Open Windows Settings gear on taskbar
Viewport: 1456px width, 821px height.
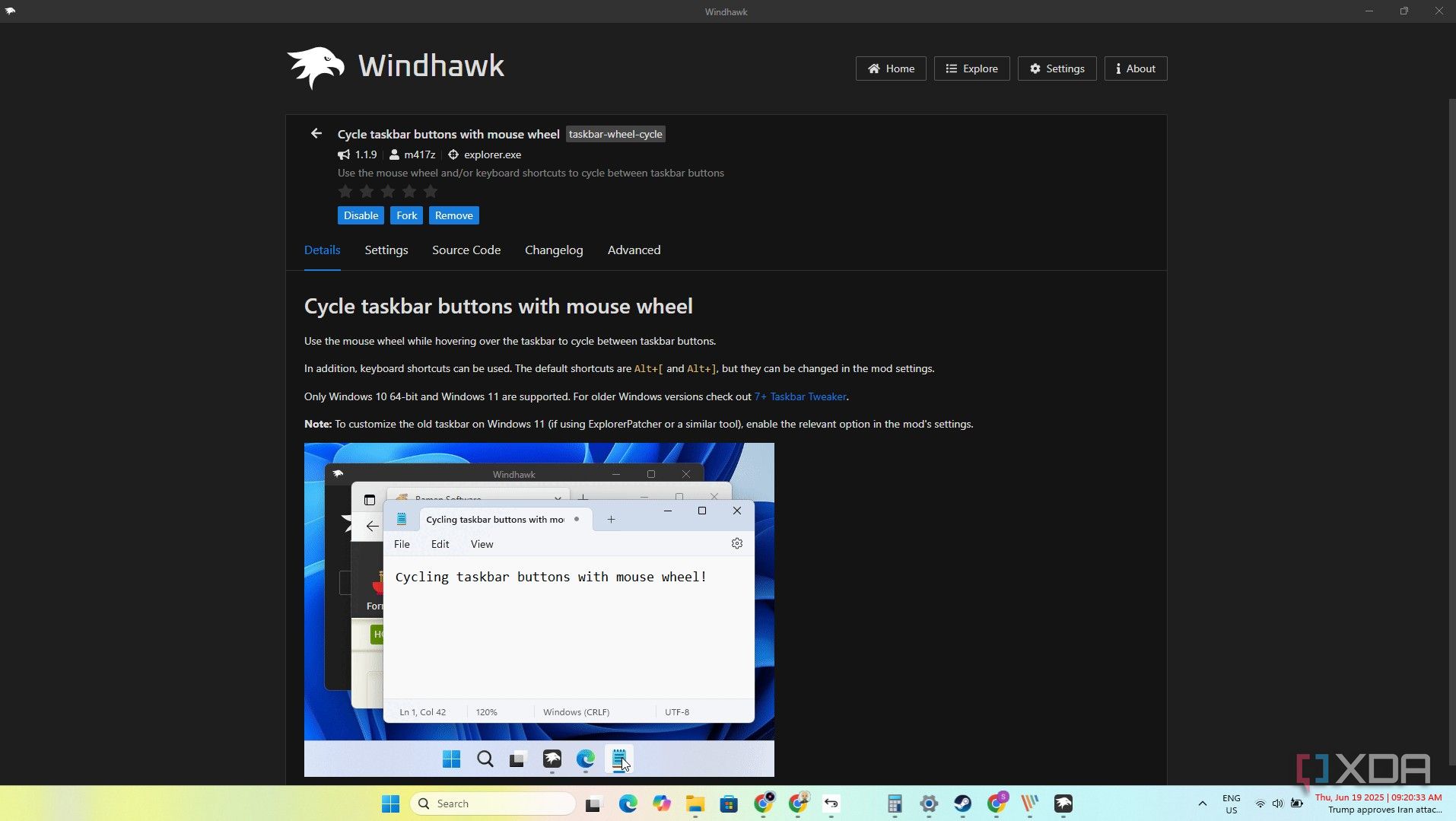(x=929, y=803)
